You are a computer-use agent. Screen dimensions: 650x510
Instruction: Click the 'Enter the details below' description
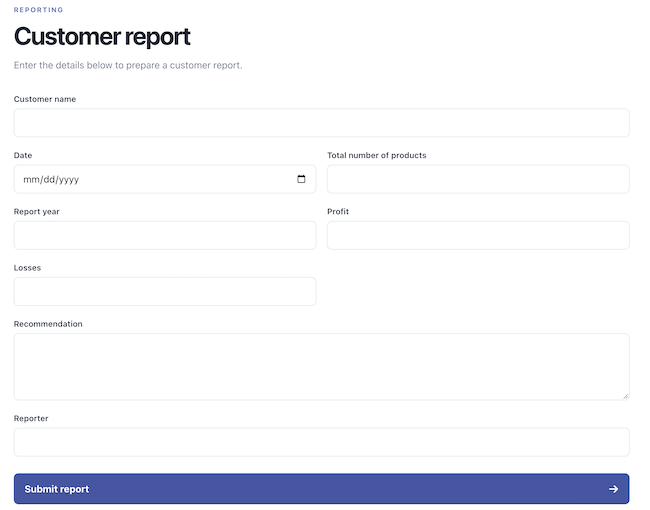[x=128, y=65]
